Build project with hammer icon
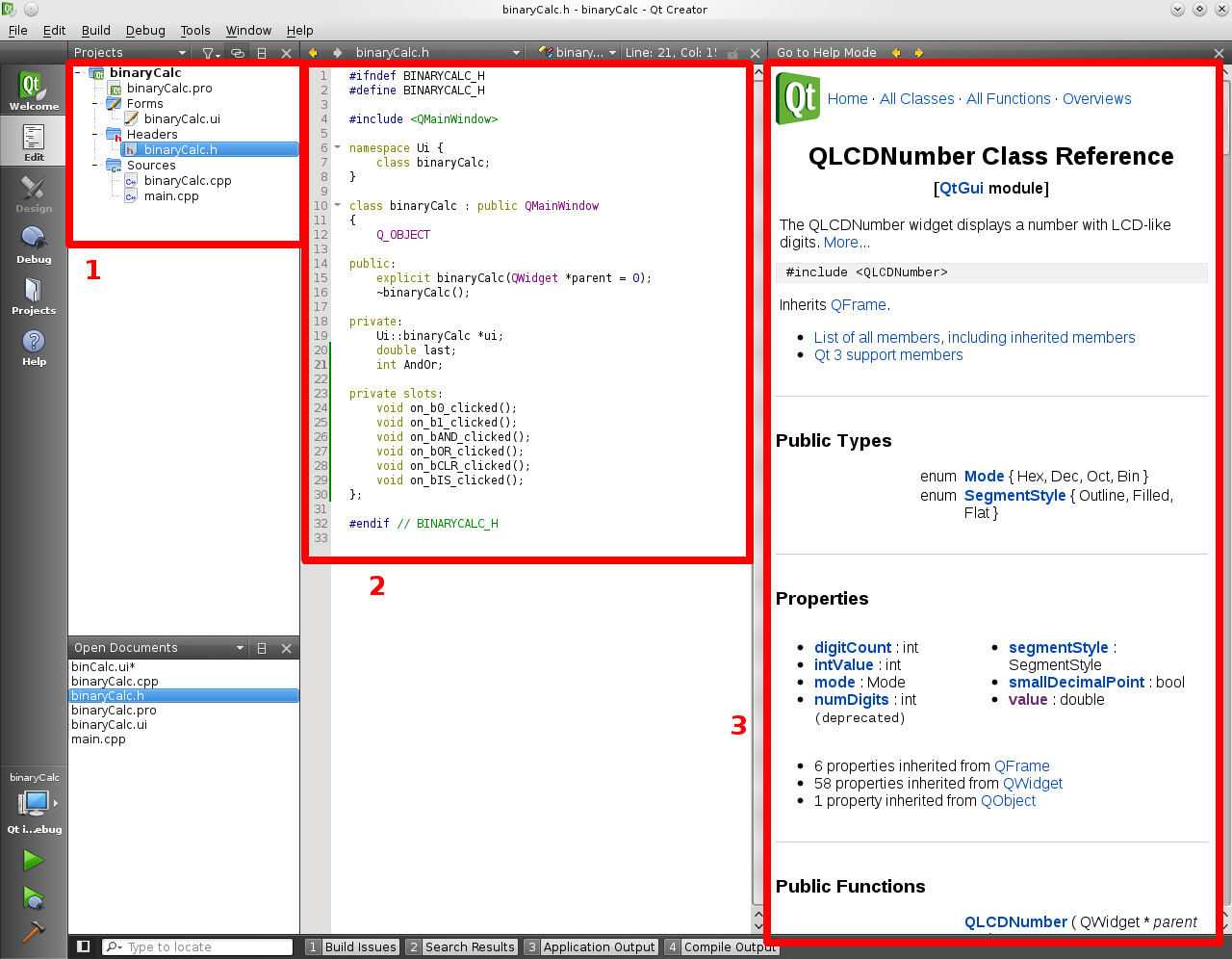 click(34, 932)
